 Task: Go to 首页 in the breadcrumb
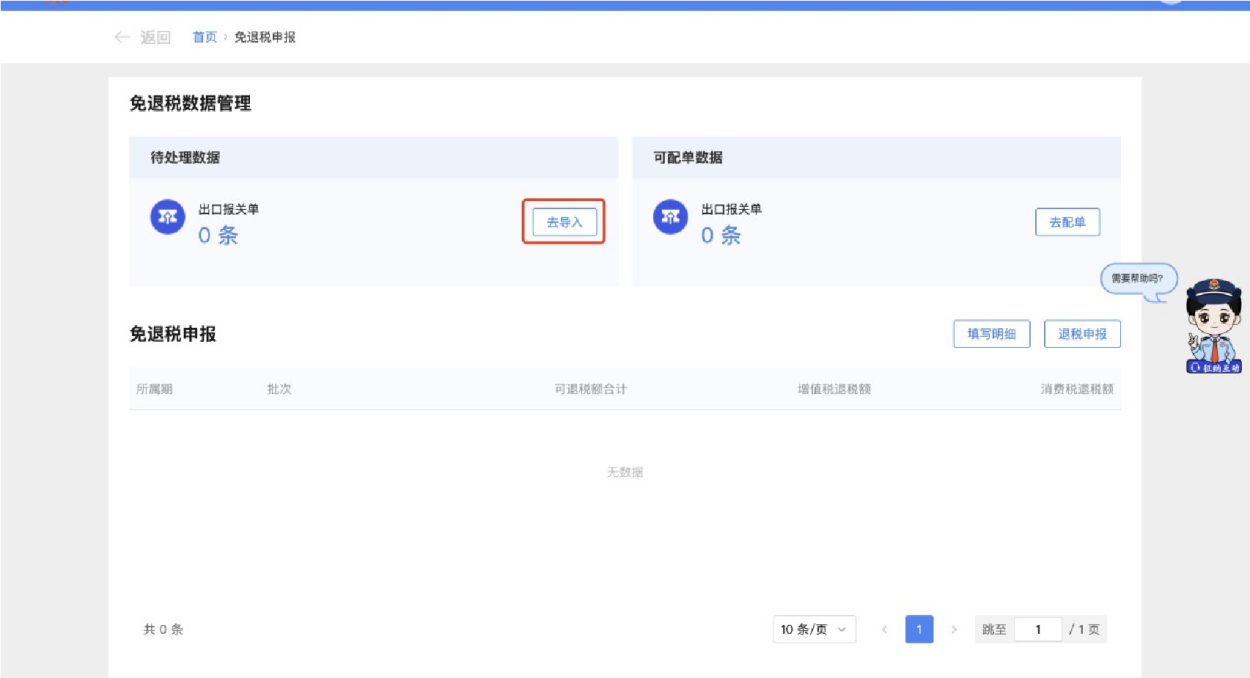pyautogui.click(x=204, y=37)
